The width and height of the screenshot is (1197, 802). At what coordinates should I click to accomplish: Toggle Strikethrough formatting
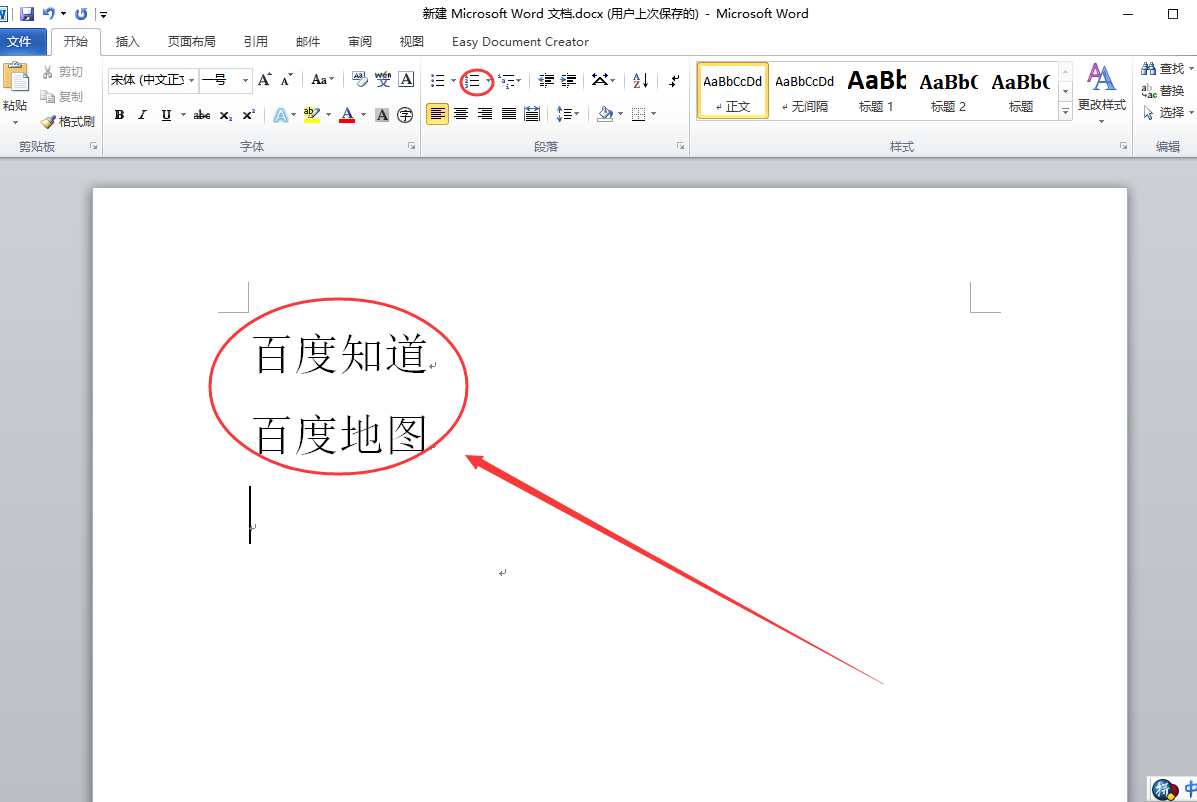point(202,114)
